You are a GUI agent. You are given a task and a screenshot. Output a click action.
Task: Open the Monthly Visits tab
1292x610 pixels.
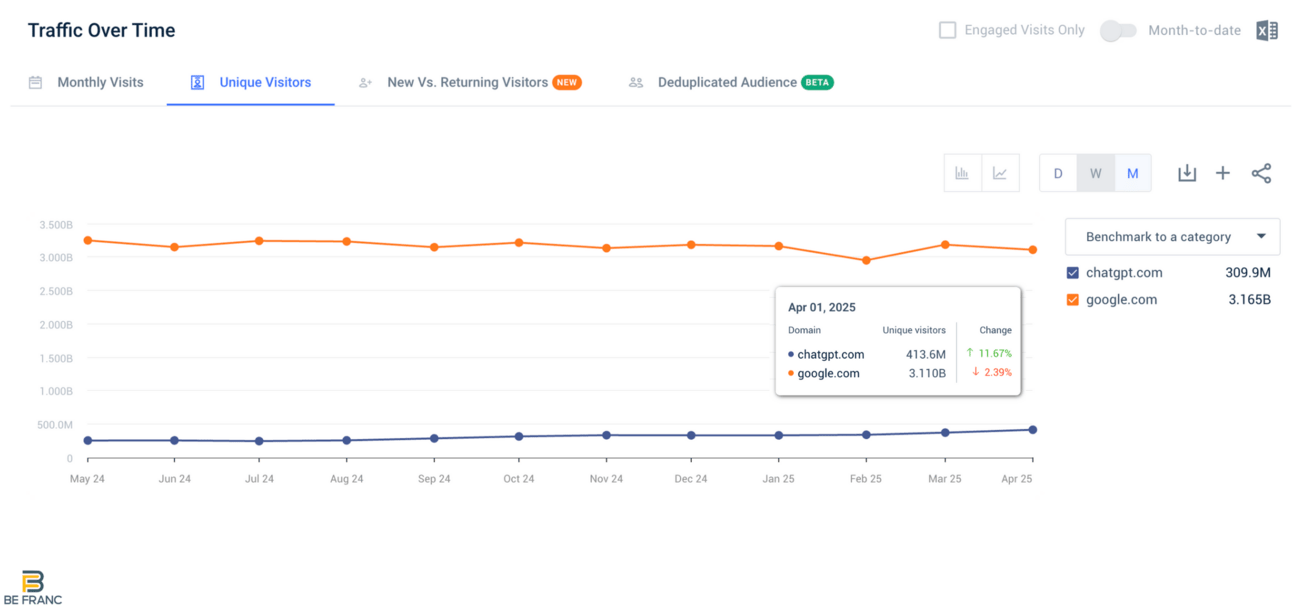click(86, 82)
